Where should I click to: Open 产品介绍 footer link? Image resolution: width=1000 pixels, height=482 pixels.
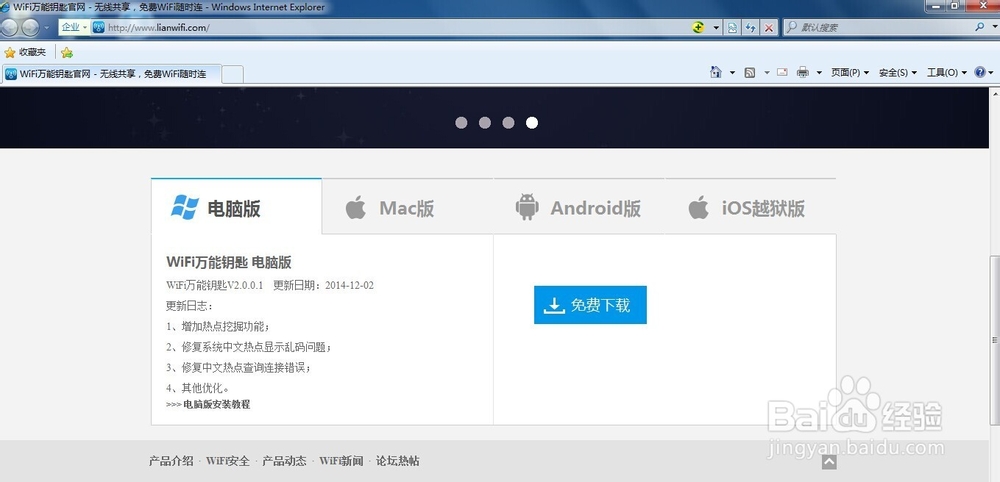coord(171,461)
